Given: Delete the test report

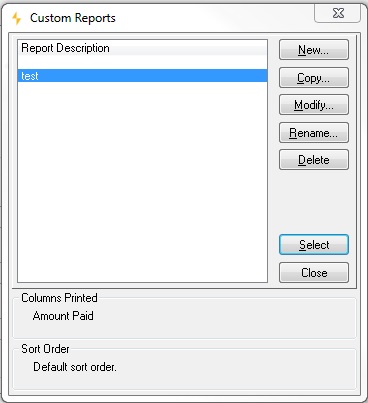Looking at the screenshot, I should [x=314, y=160].
